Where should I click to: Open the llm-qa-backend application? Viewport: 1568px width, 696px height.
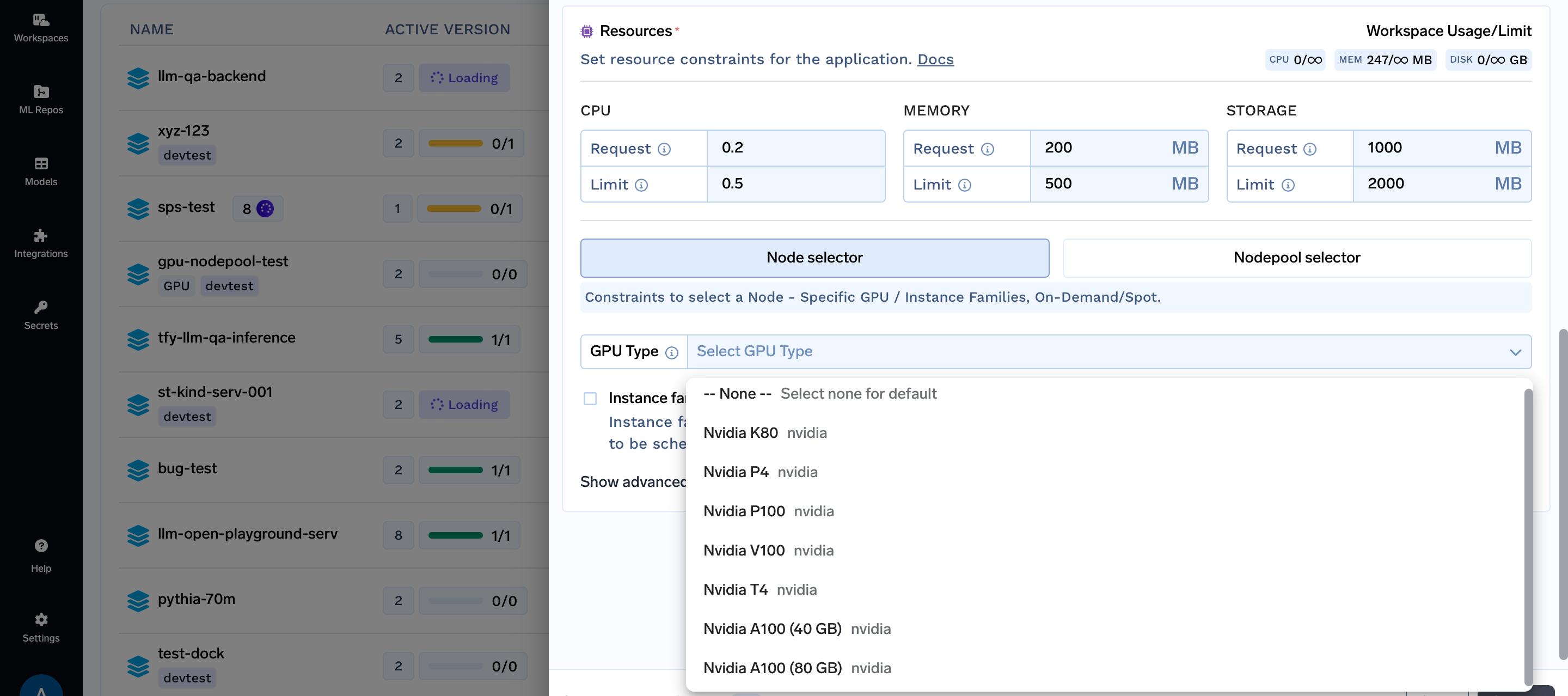(211, 76)
